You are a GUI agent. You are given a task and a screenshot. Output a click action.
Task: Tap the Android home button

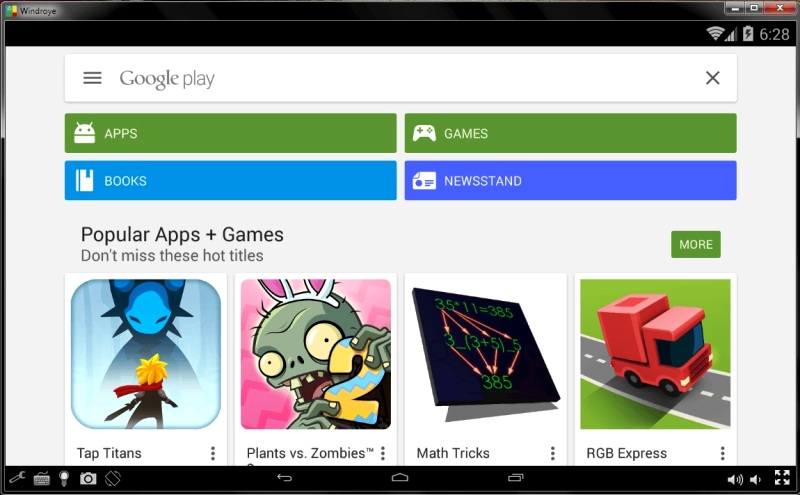pos(399,478)
